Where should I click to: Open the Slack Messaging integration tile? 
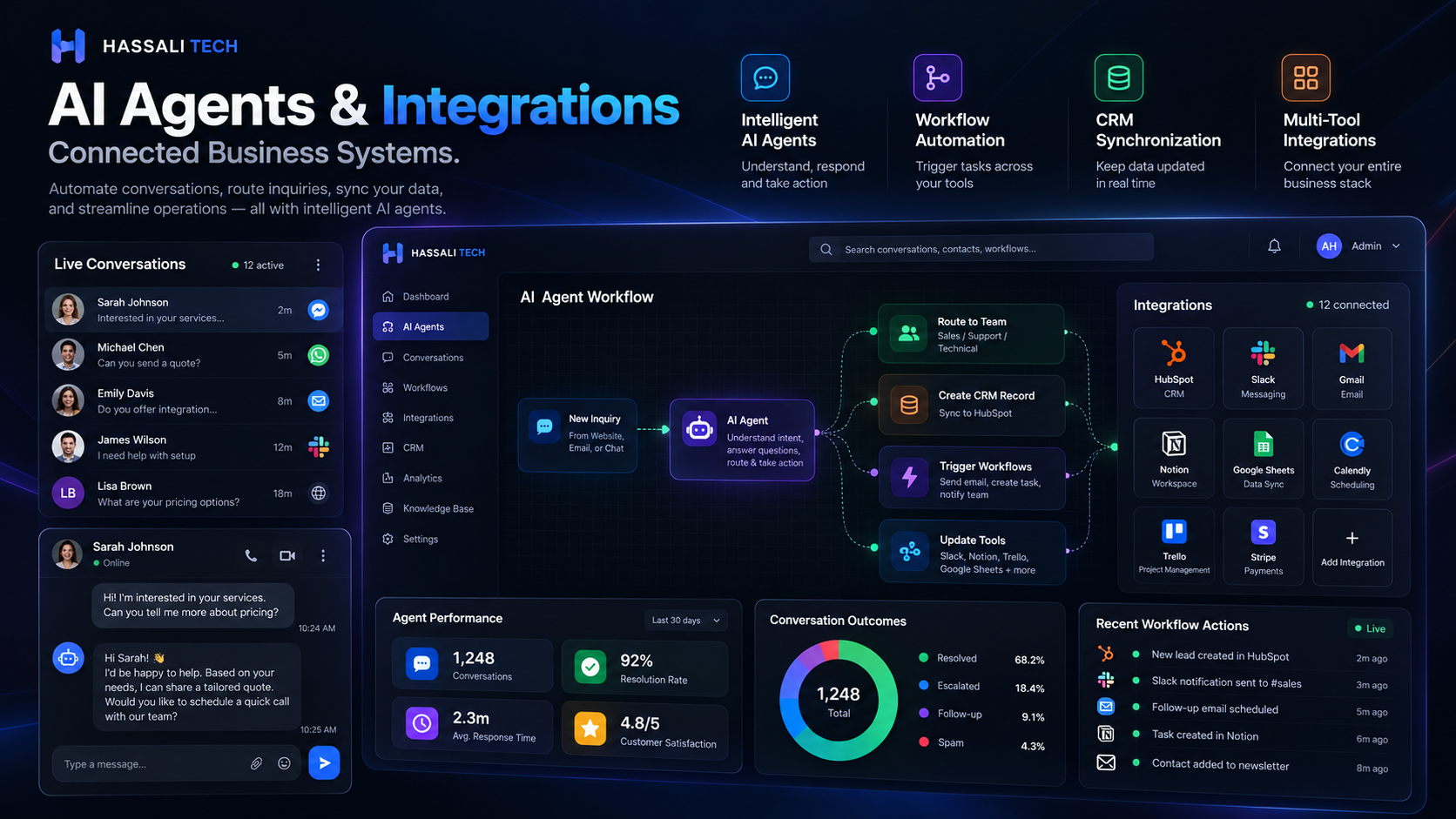(x=1263, y=368)
